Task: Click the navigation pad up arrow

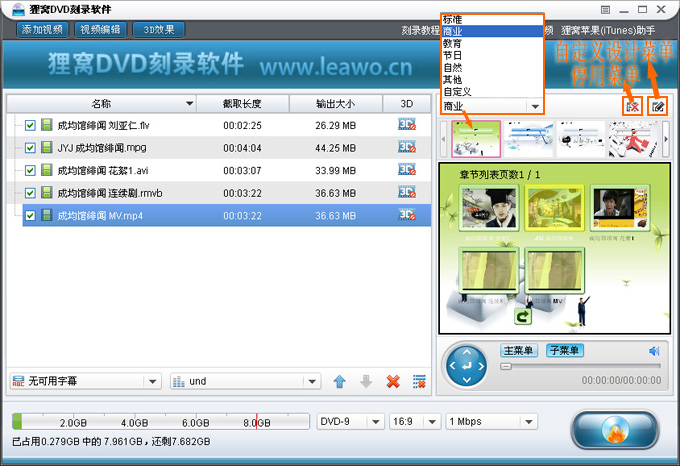Action: click(467, 352)
